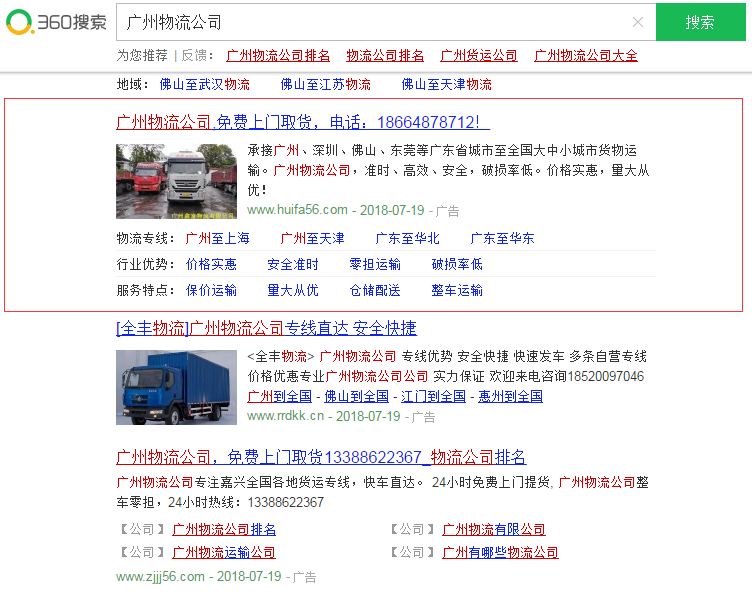The width and height of the screenshot is (752, 594).
Task: Open region link 佛山至天津物流
Action: pyautogui.click(x=446, y=84)
